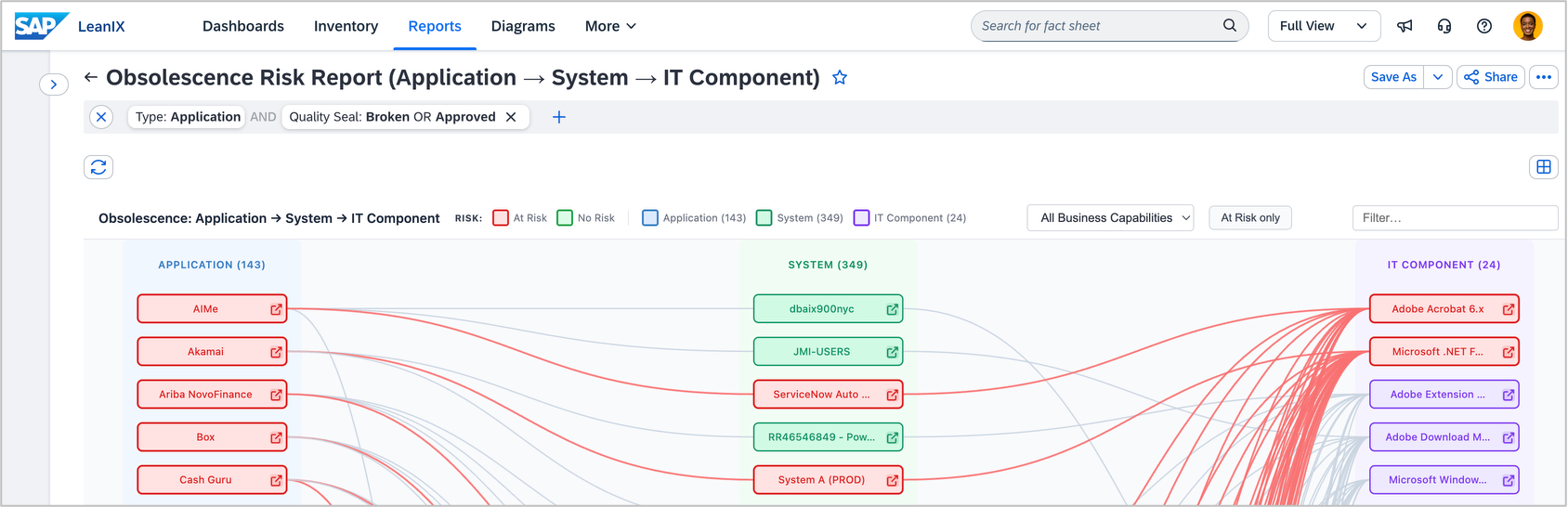Mark the report as favorite with the star
This screenshot has width=1568, height=507.
point(840,77)
